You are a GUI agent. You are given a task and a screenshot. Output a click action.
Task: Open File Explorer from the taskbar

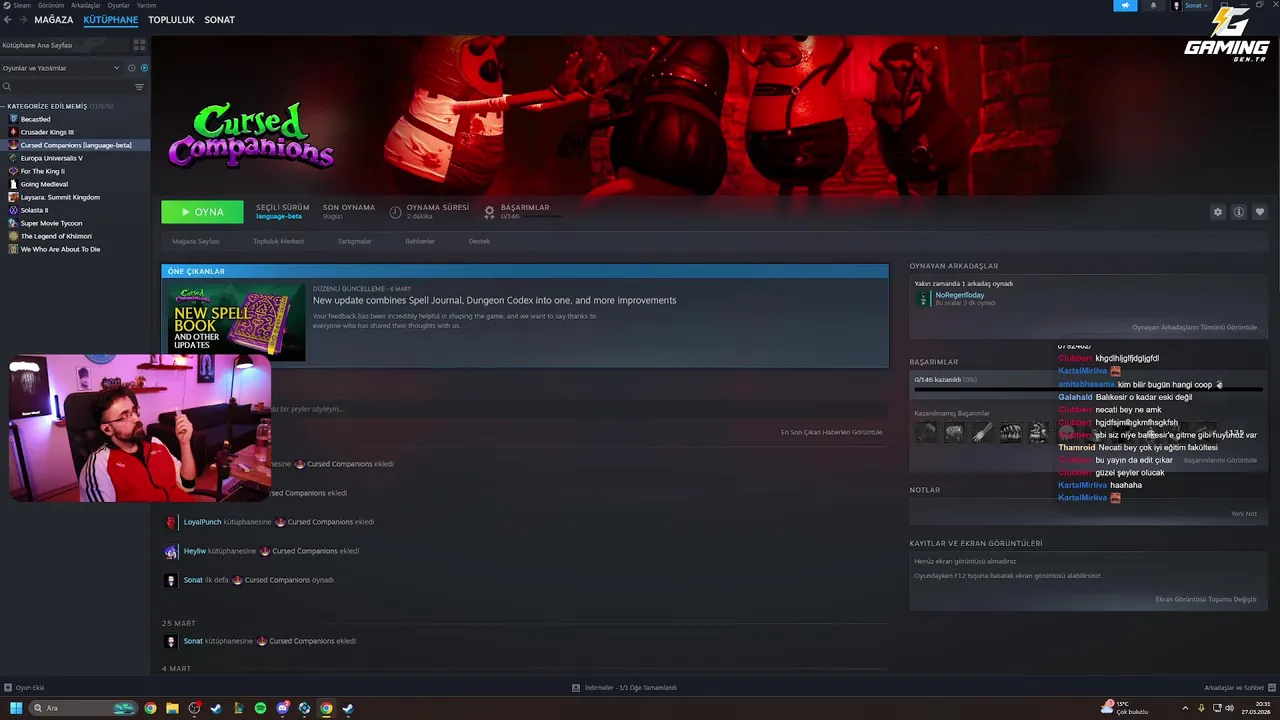[x=172, y=708]
